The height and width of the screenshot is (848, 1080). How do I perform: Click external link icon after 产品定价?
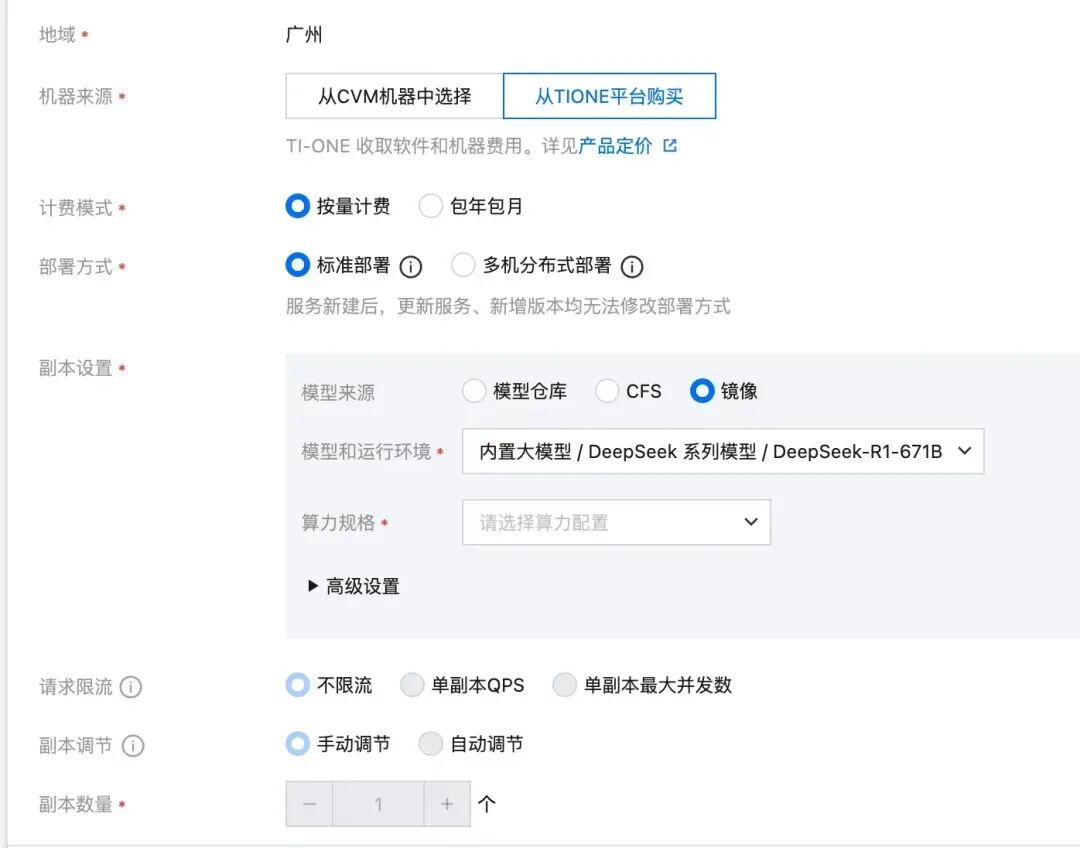tap(670, 146)
